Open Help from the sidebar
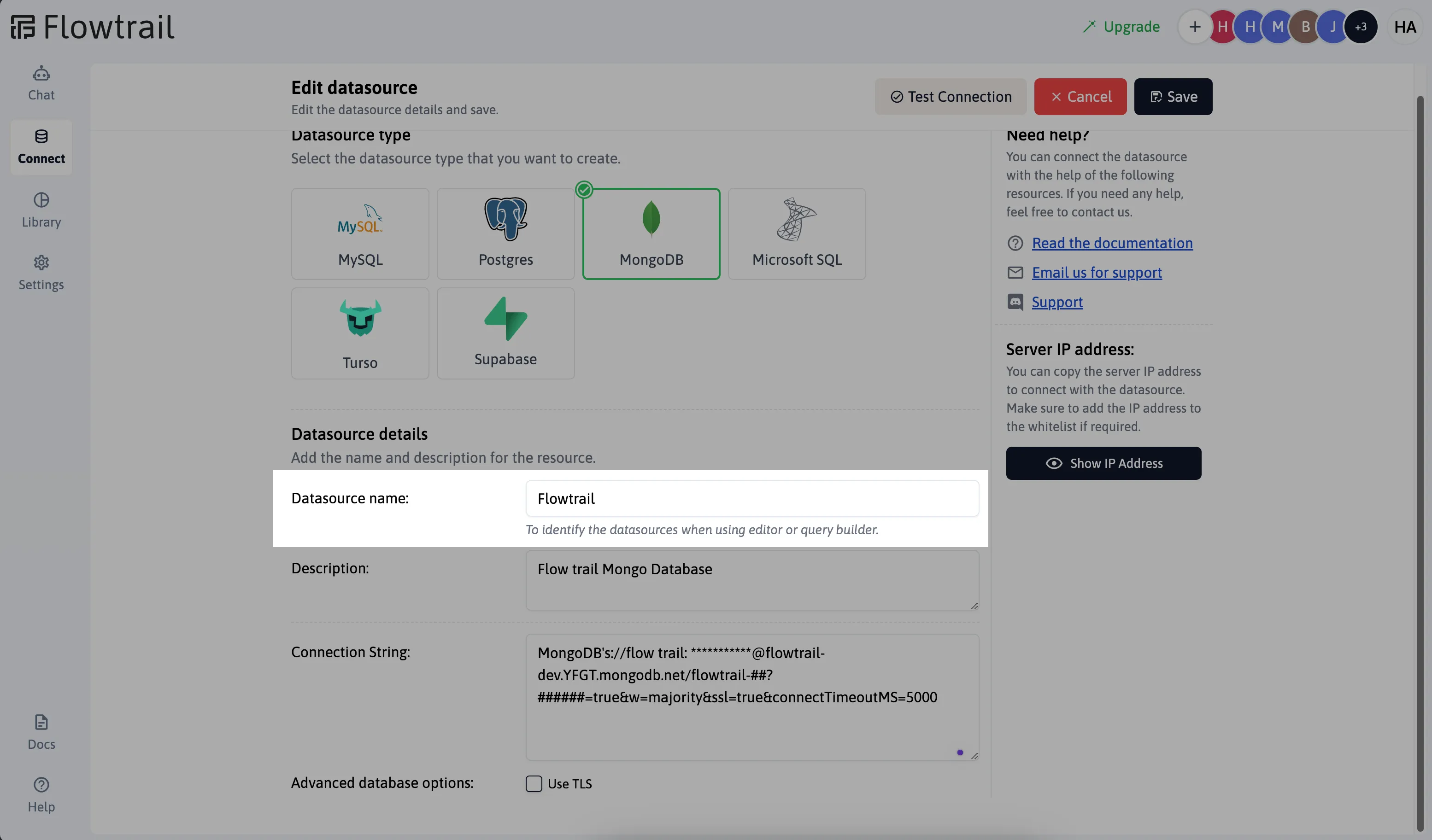The image size is (1432, 840). point(41,795)
